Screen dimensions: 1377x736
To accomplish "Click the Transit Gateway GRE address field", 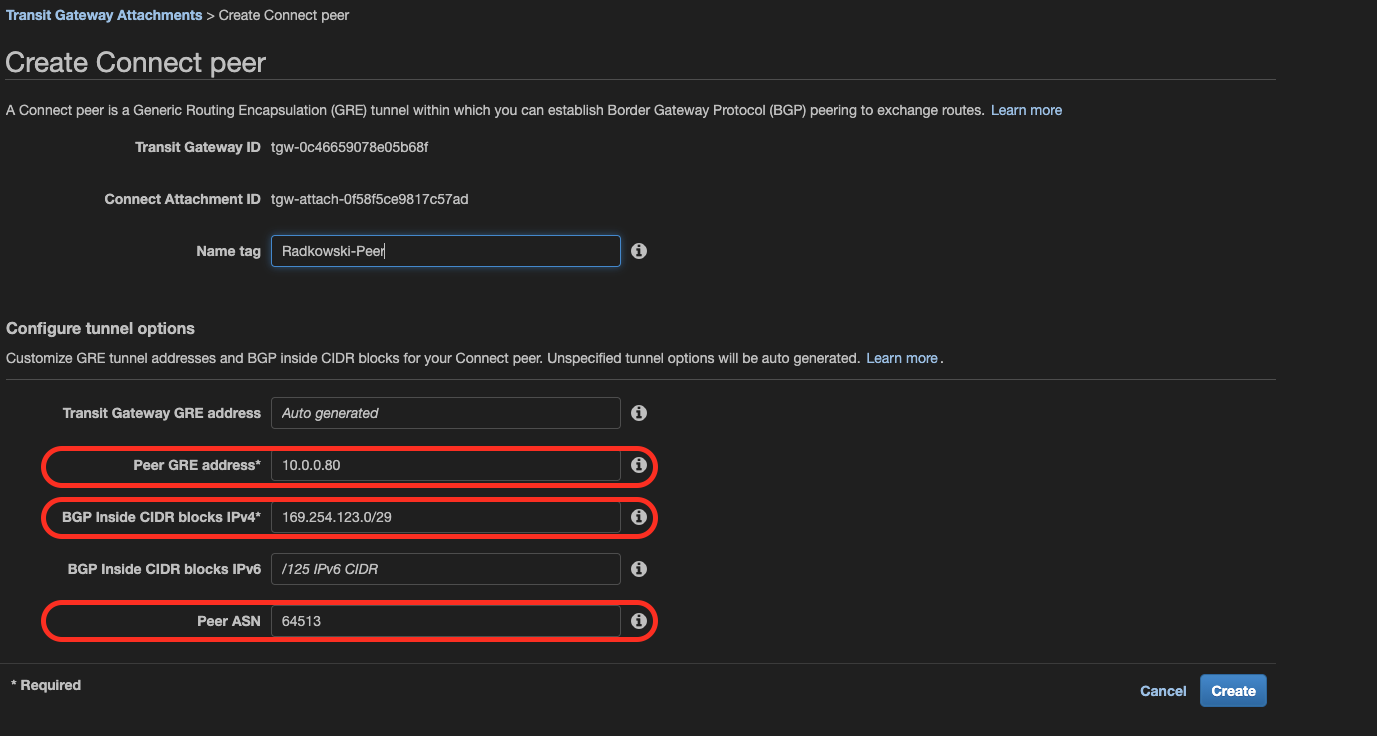I will (446, 413).
